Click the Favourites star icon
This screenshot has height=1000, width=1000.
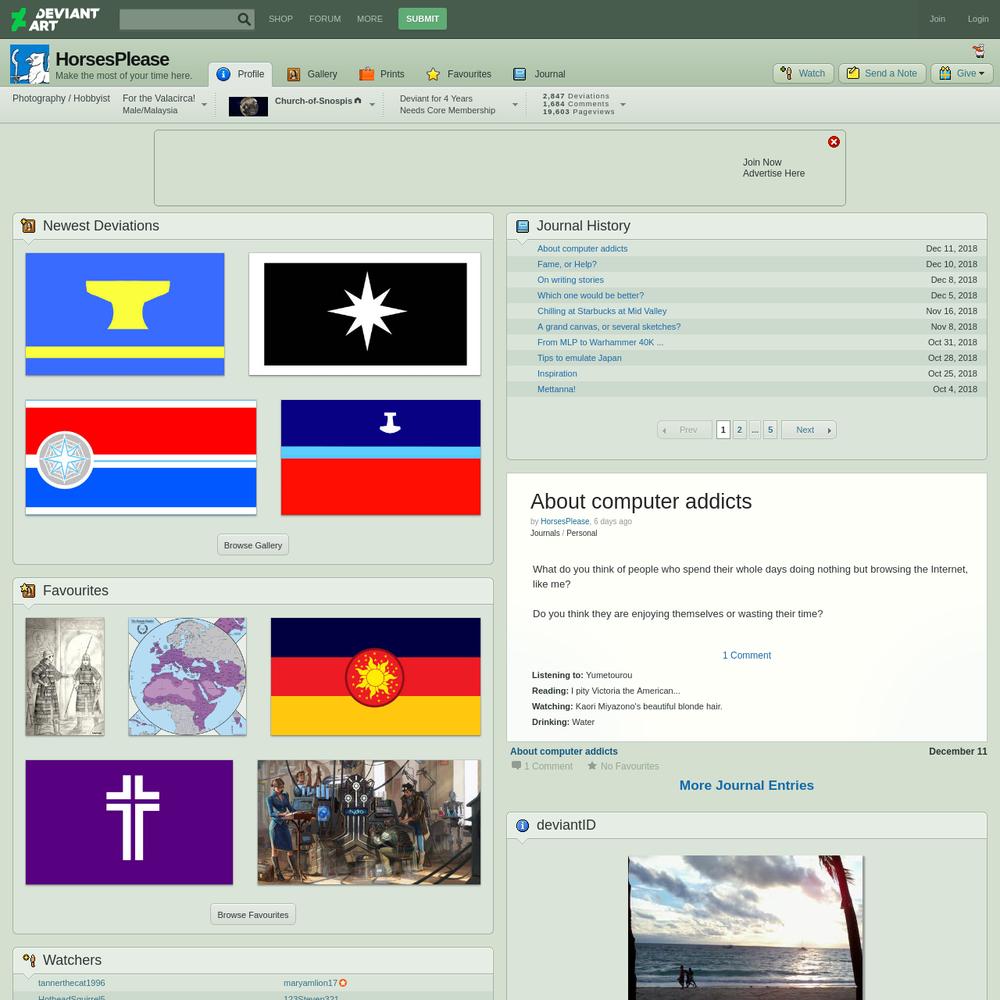[x=433, y=75]
